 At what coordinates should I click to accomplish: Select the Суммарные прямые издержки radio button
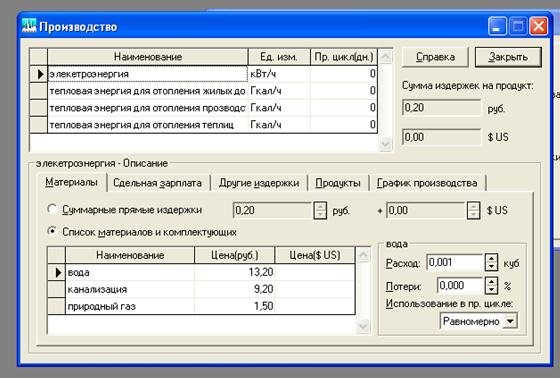click(x=52, y=209)
